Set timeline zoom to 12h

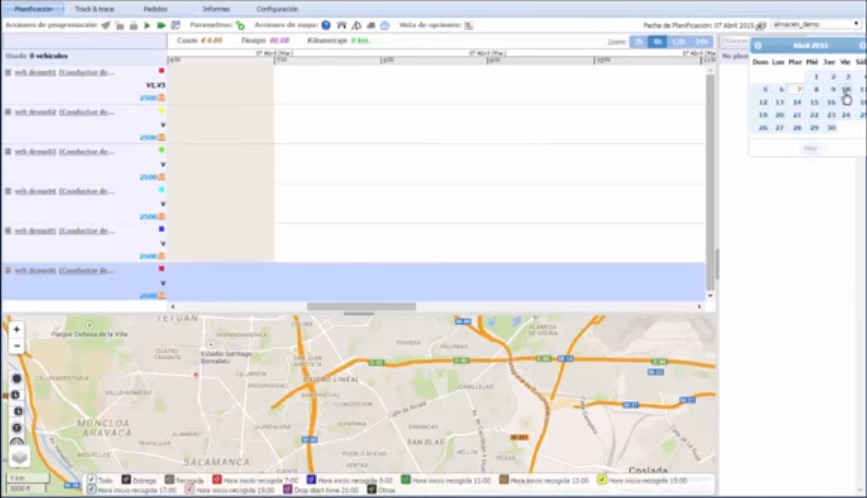pyautogui.click(x=679, y=42)
